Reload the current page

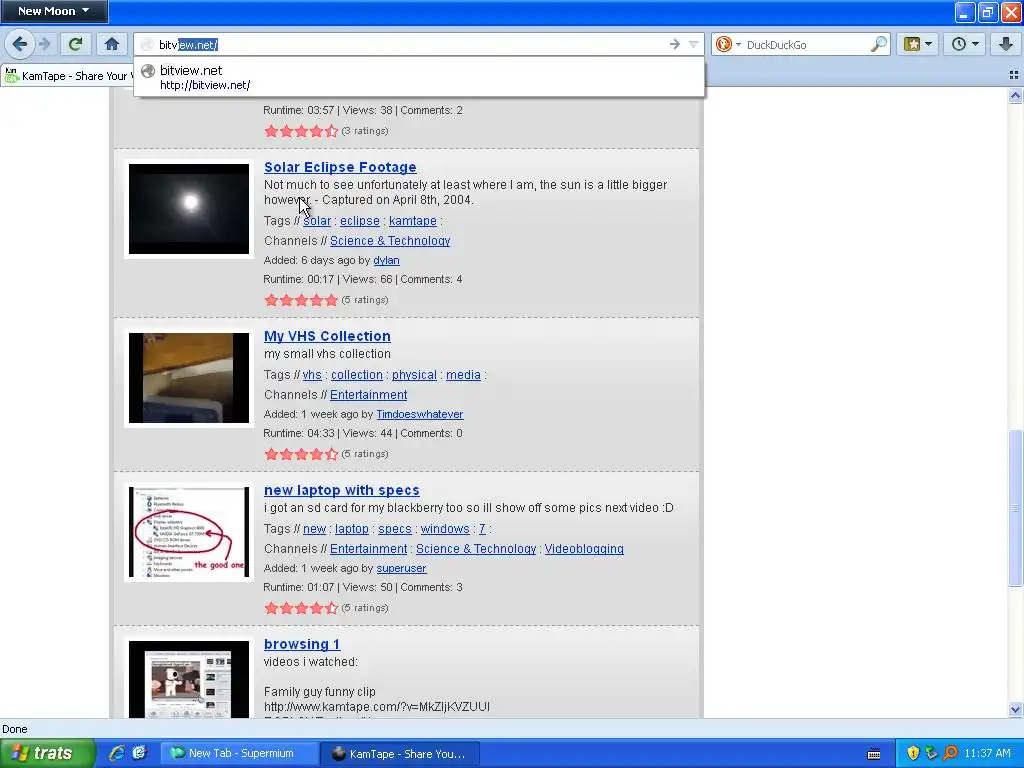pos(75,44)
